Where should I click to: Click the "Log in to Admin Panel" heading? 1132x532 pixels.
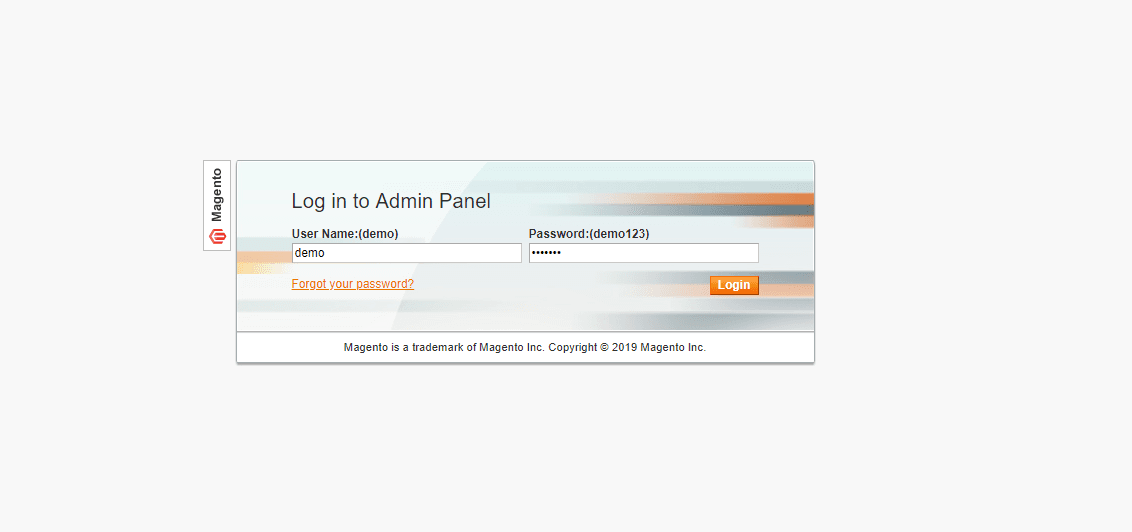[x=391, y=201]
